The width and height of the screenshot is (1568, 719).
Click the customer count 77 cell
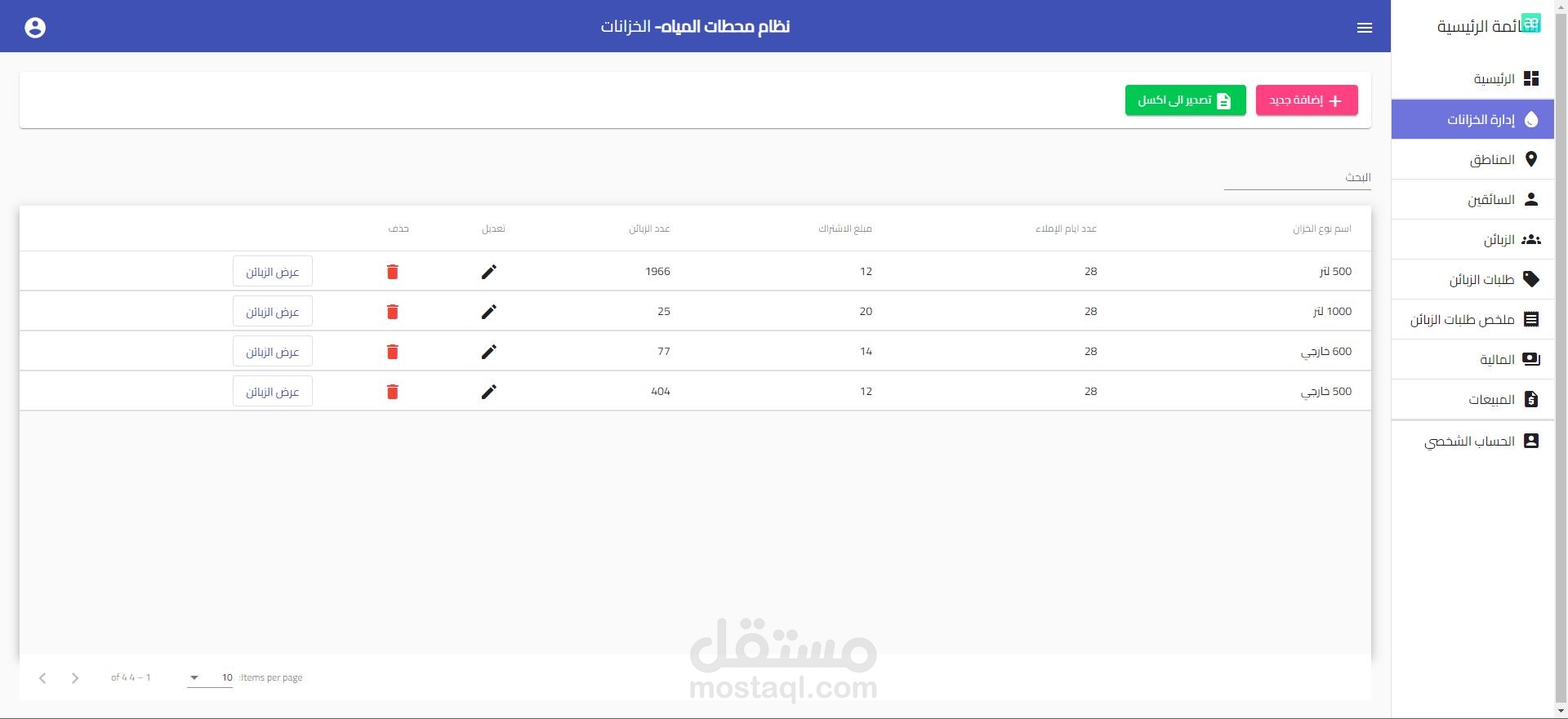coord(663,351)
